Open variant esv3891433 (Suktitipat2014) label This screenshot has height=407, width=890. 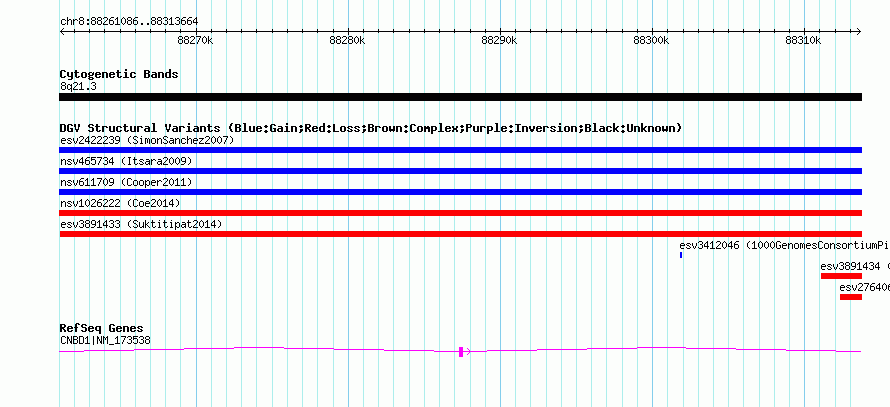[141, 224]
